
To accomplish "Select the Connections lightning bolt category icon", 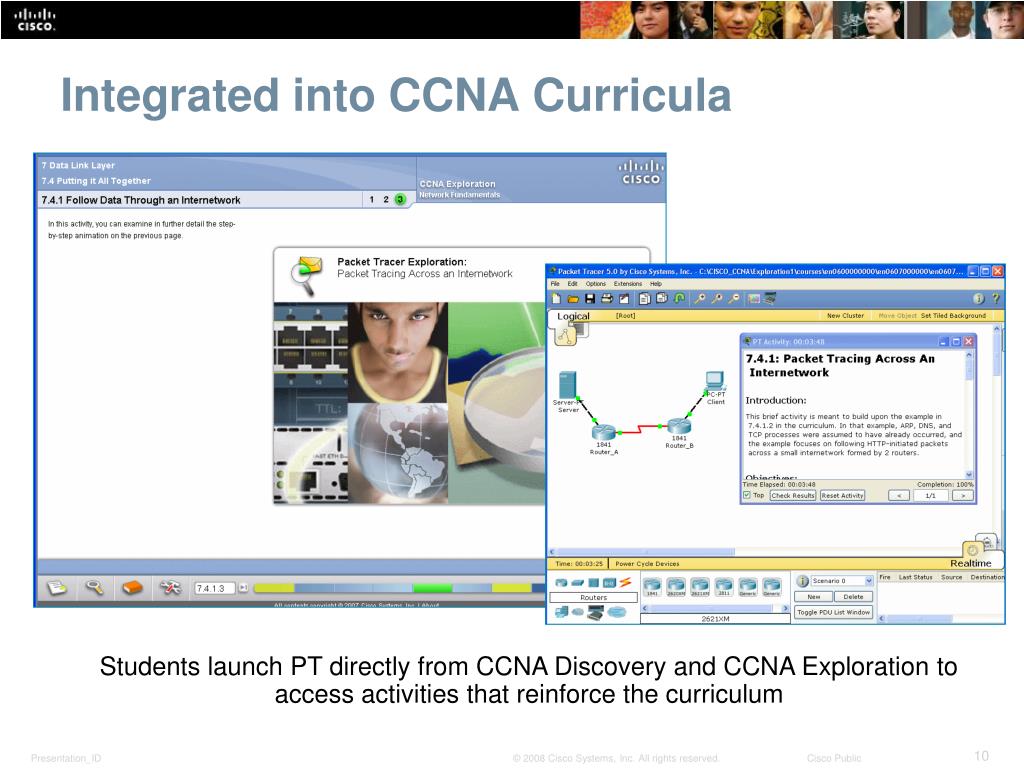I will [626, 582].
